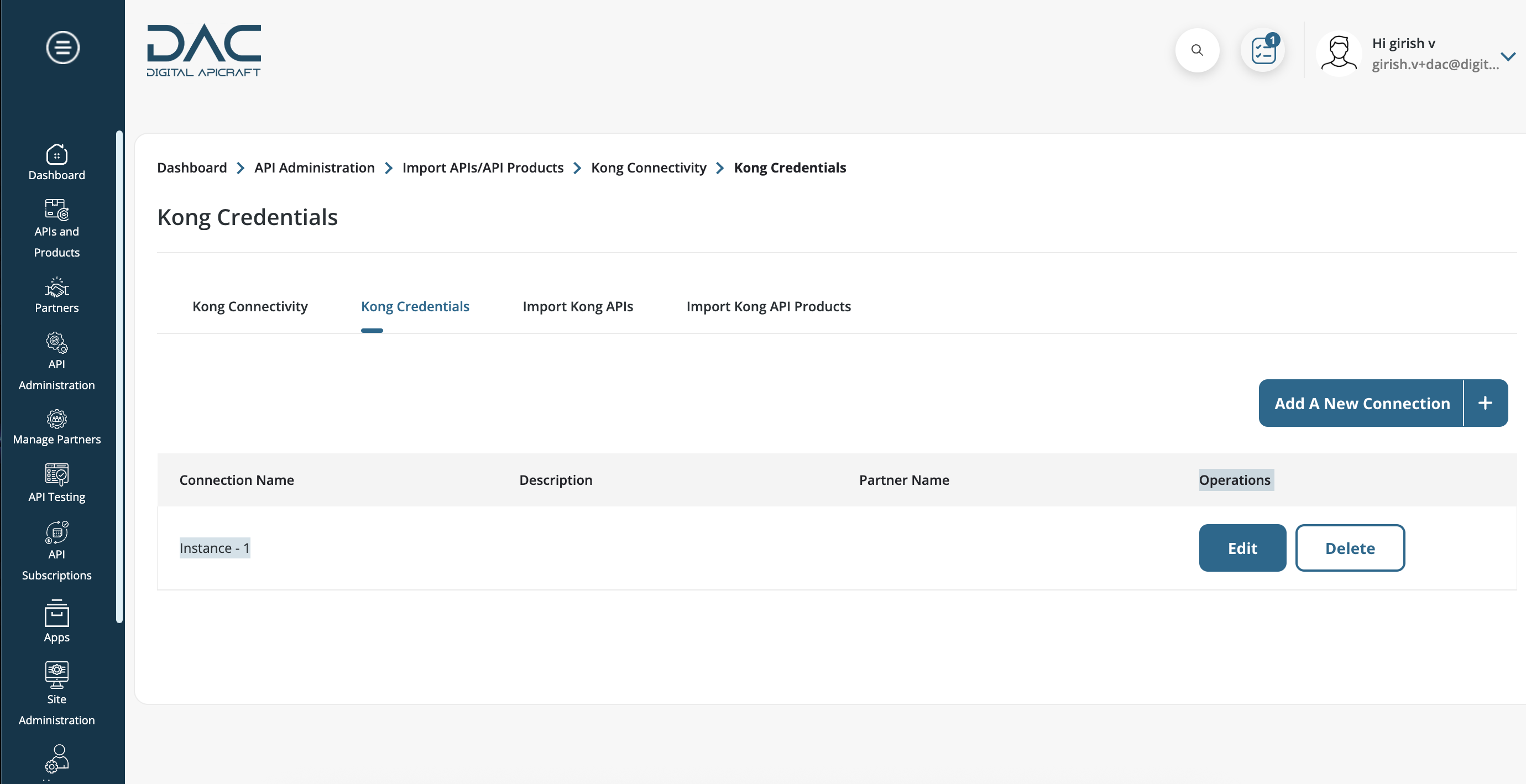1526x784 pixels.
Task: Open Site Administration in the sidebar
Action: tap(57, 694)
